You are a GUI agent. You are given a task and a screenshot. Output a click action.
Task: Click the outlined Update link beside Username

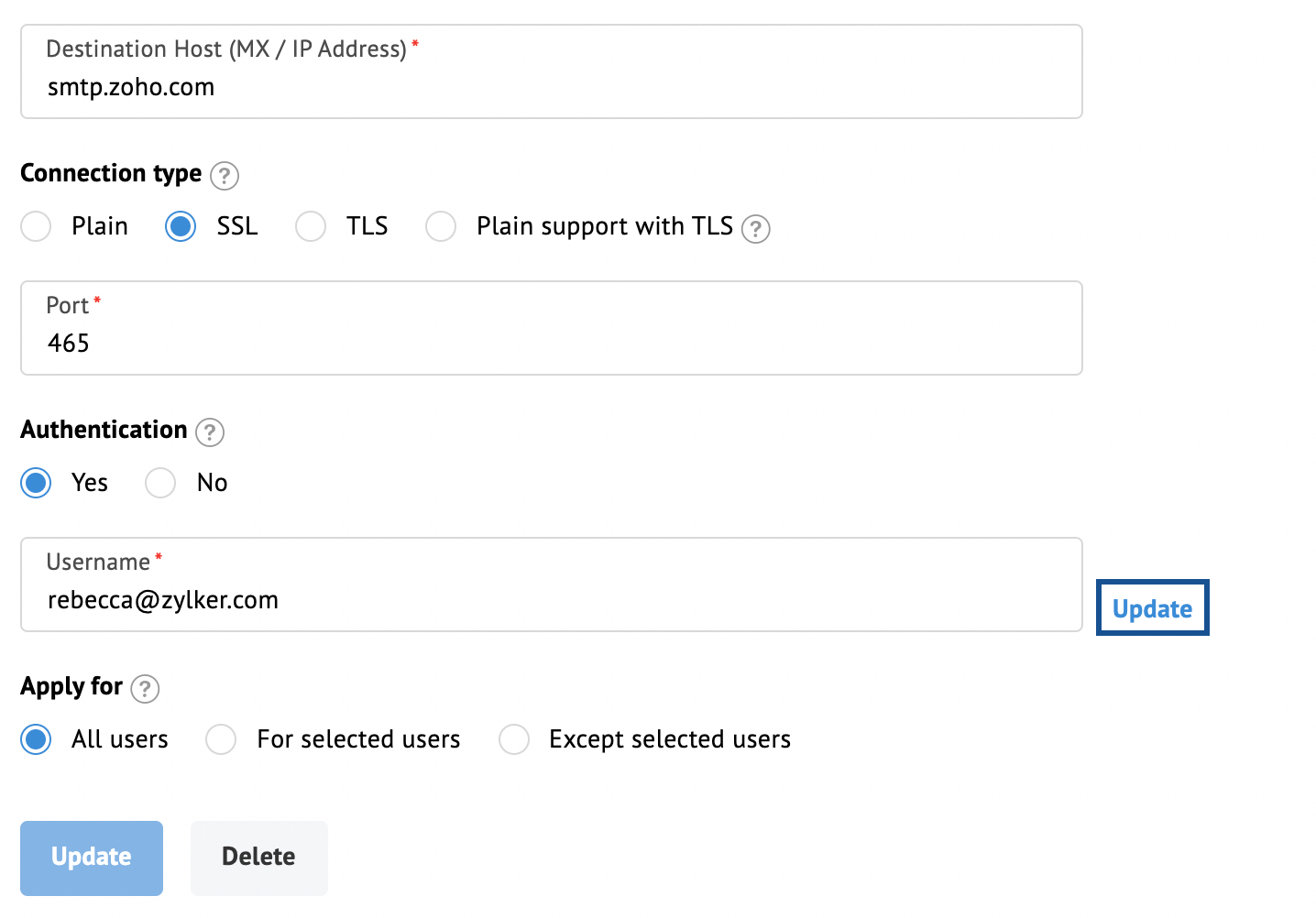[1153, 608]
